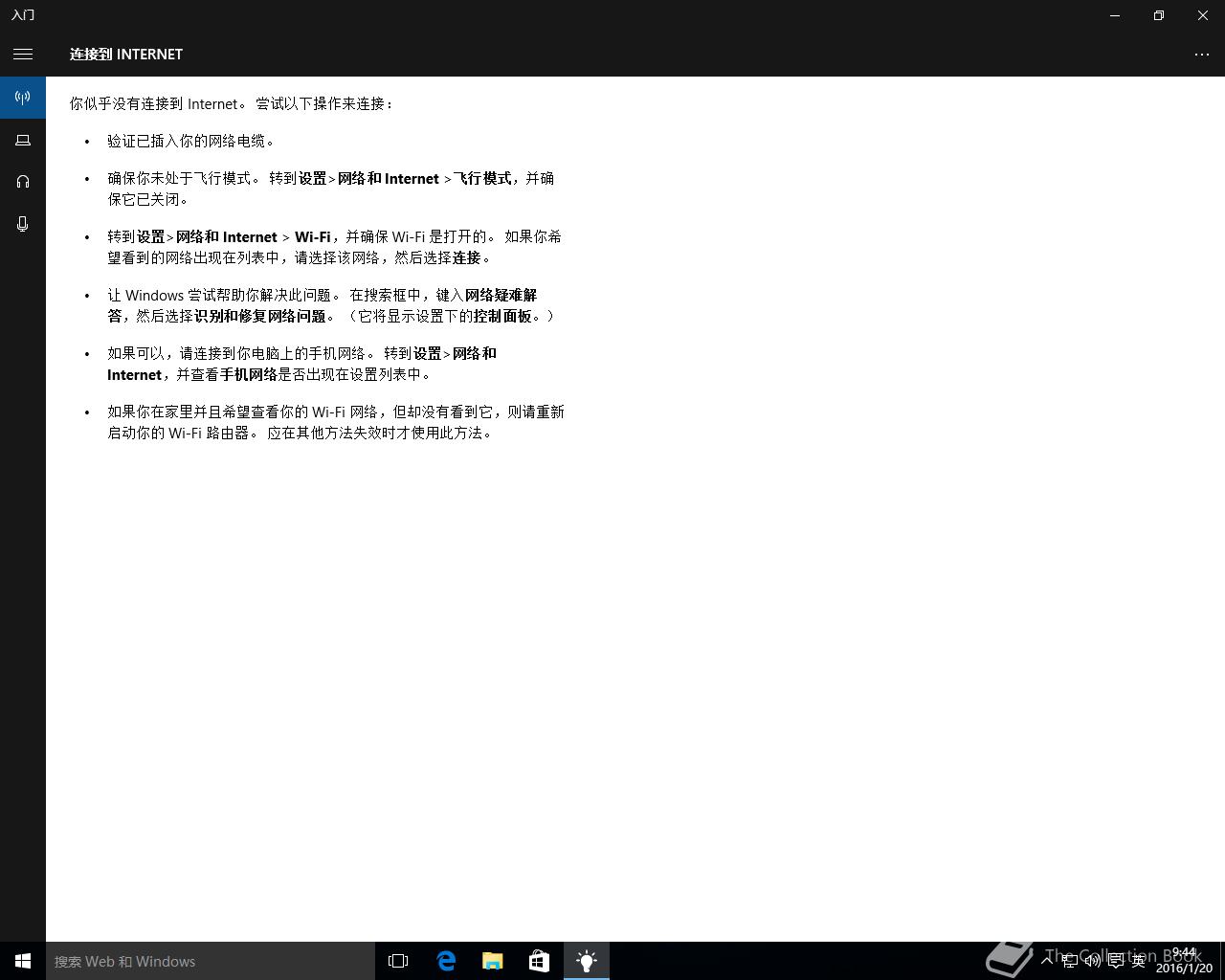The width and height of the screenshot is (1225, 980).
Task: Open the clock showing 9:44
Action: click(x=1184, y=961)
